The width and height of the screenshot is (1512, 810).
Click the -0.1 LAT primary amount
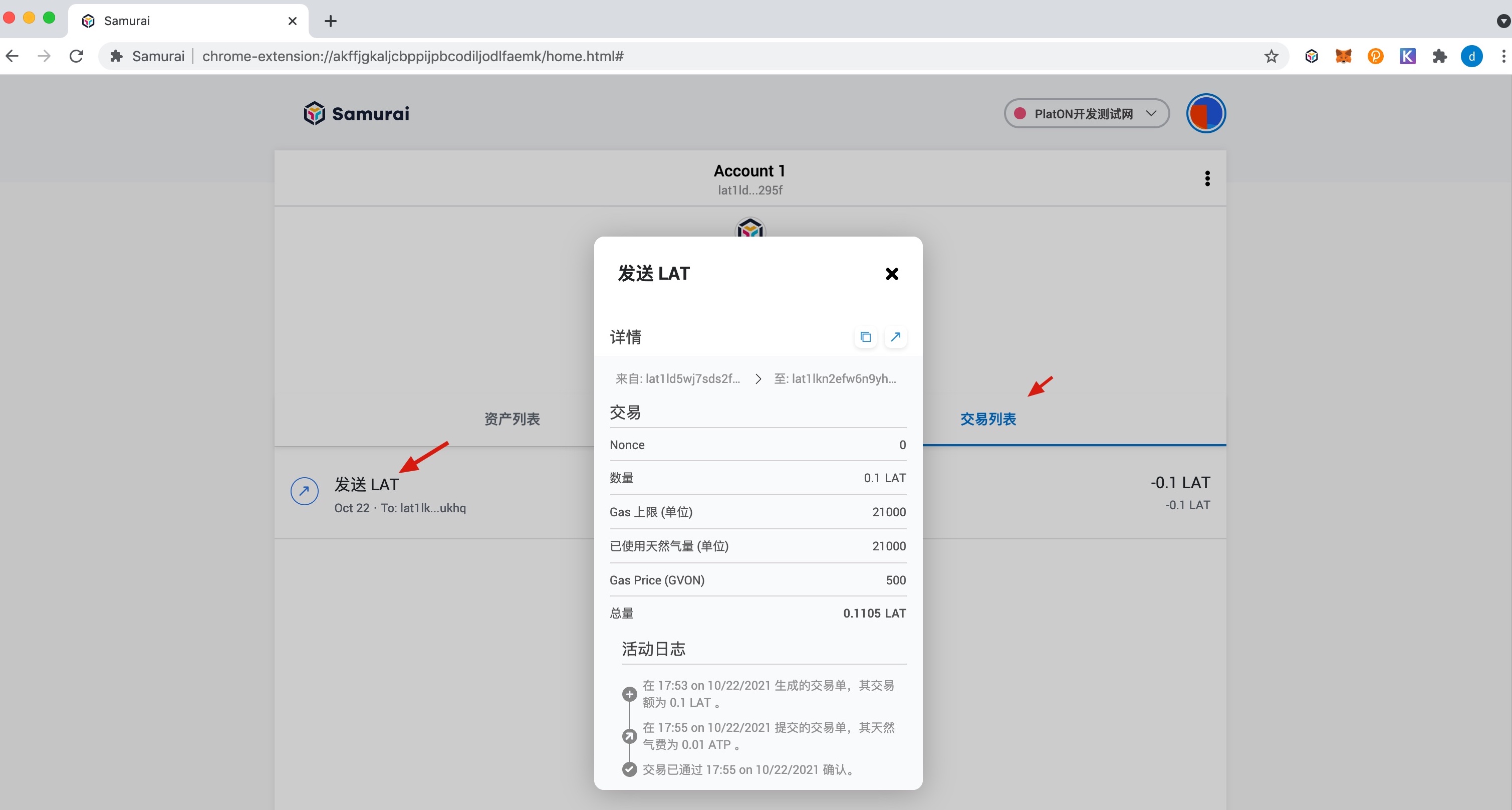(1180, 483)
